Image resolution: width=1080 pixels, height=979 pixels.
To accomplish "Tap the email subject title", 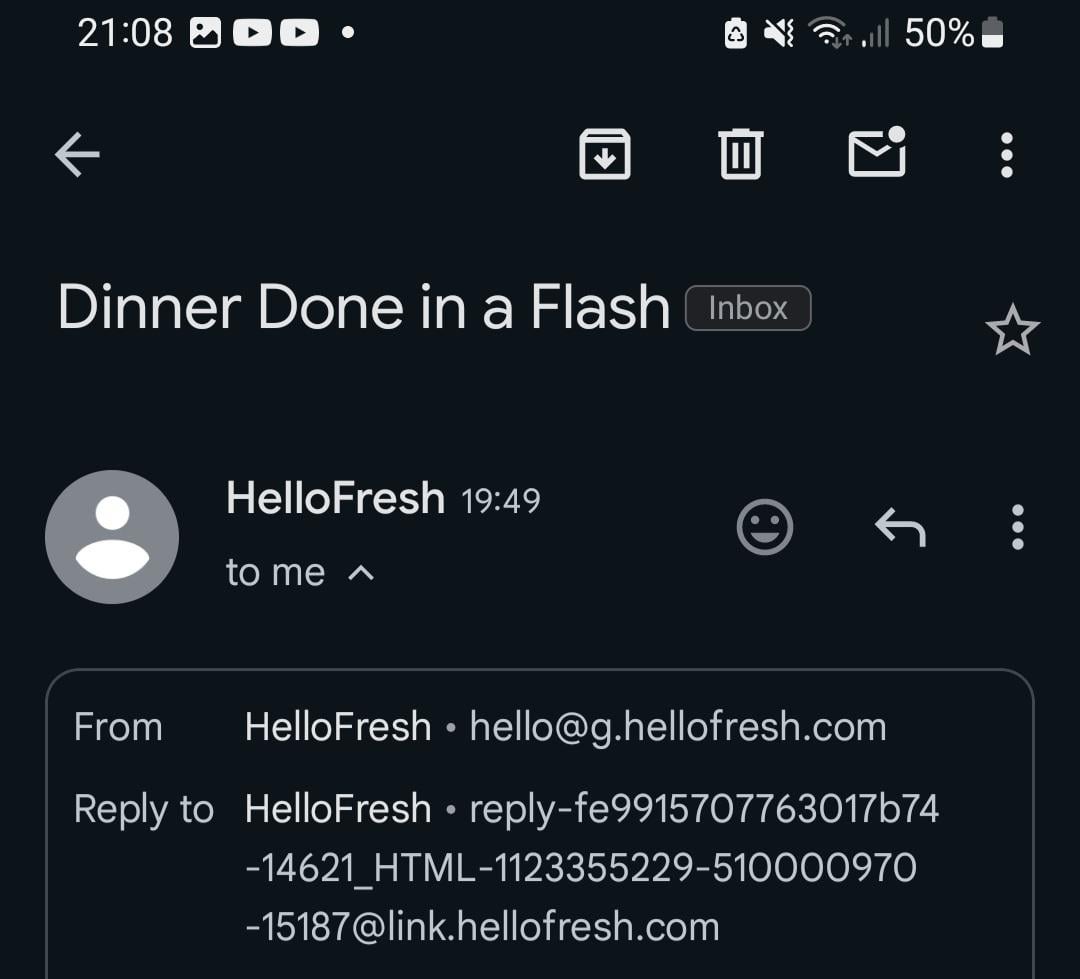I will pos(363,307).
